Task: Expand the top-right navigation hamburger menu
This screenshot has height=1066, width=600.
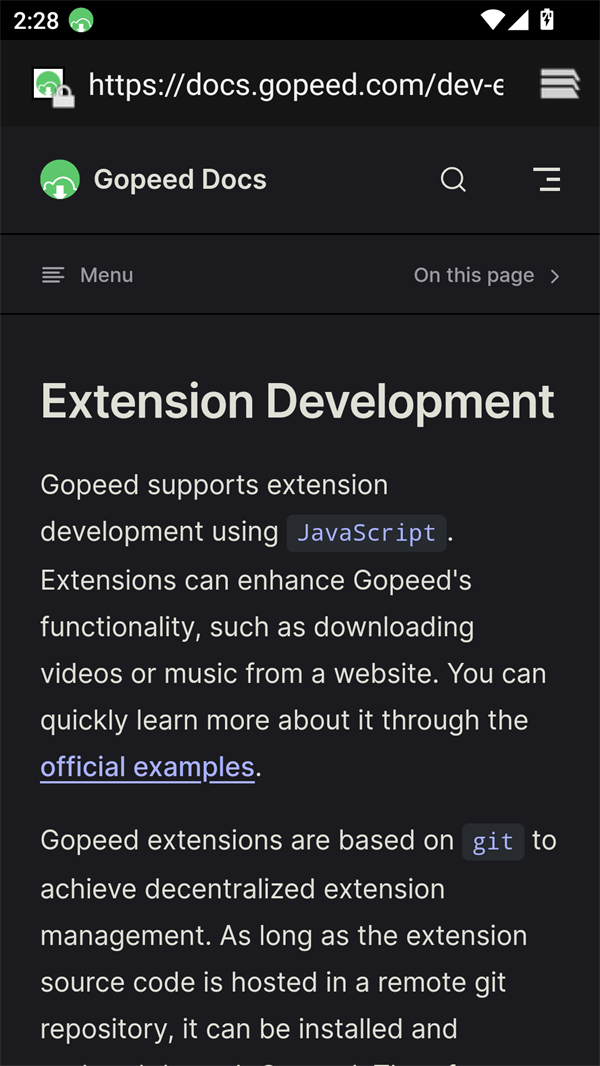Action: click(546, 180)
